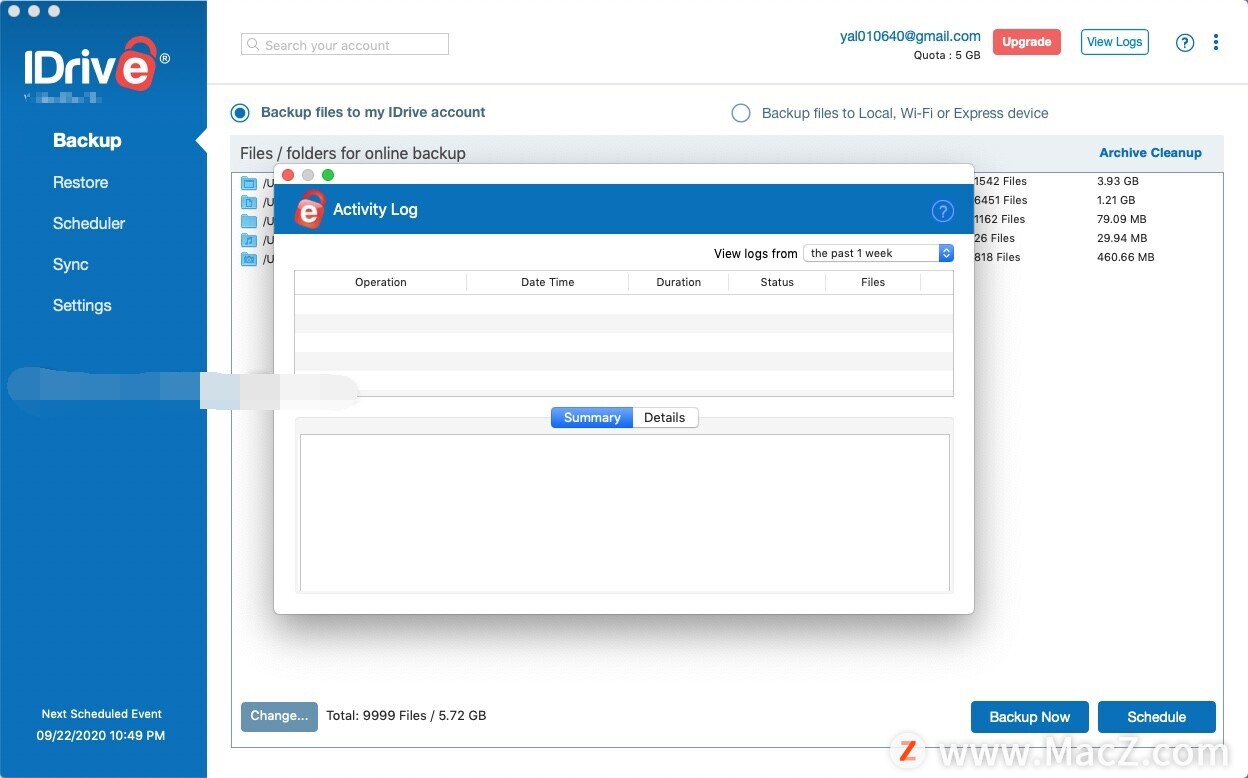
Task: Click the 09/22/2020 10:49 PM scheduled time
Action: pos(101,735)
